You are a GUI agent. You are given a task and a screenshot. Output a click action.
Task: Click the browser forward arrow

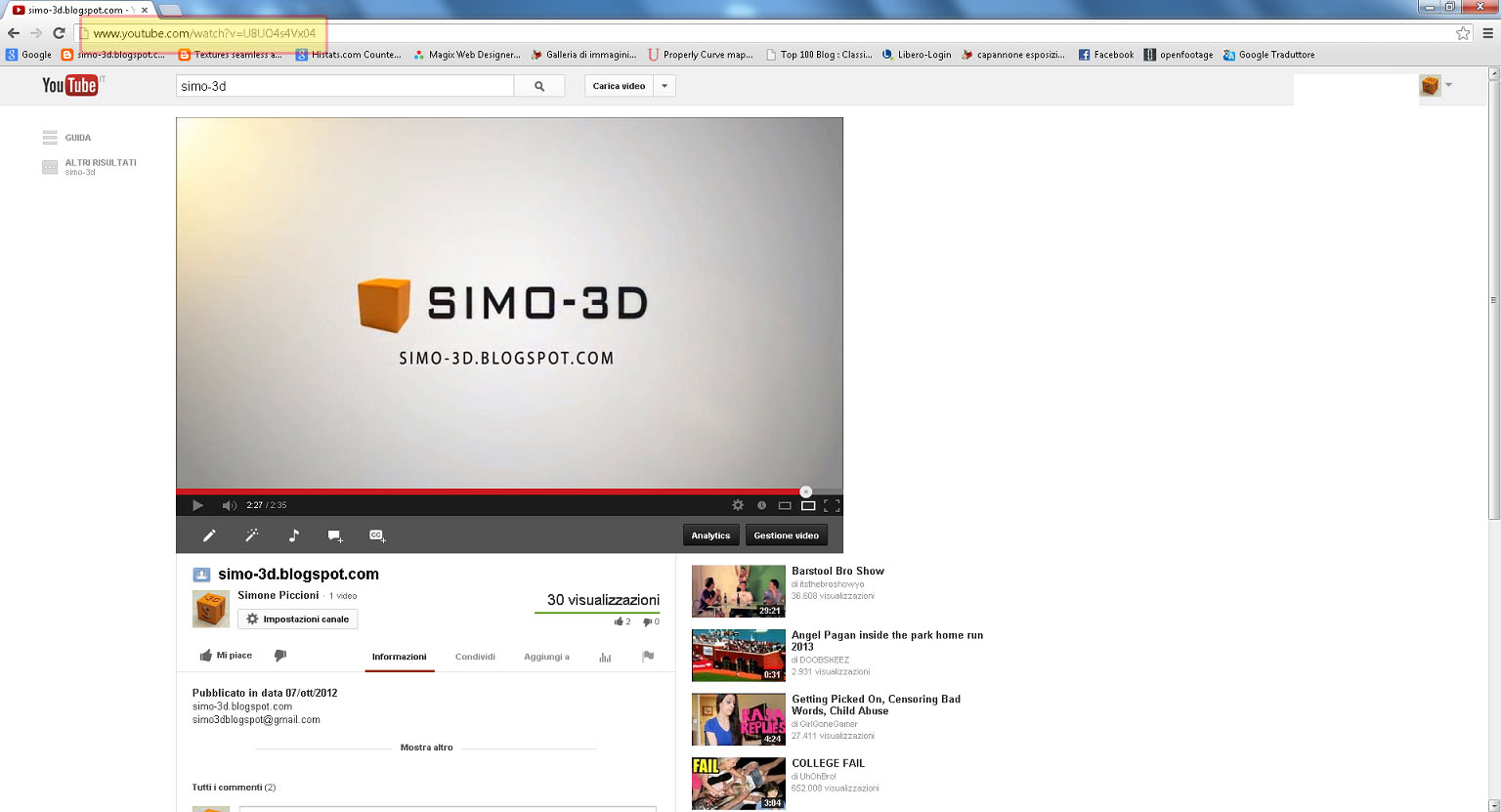coord(36,33)
